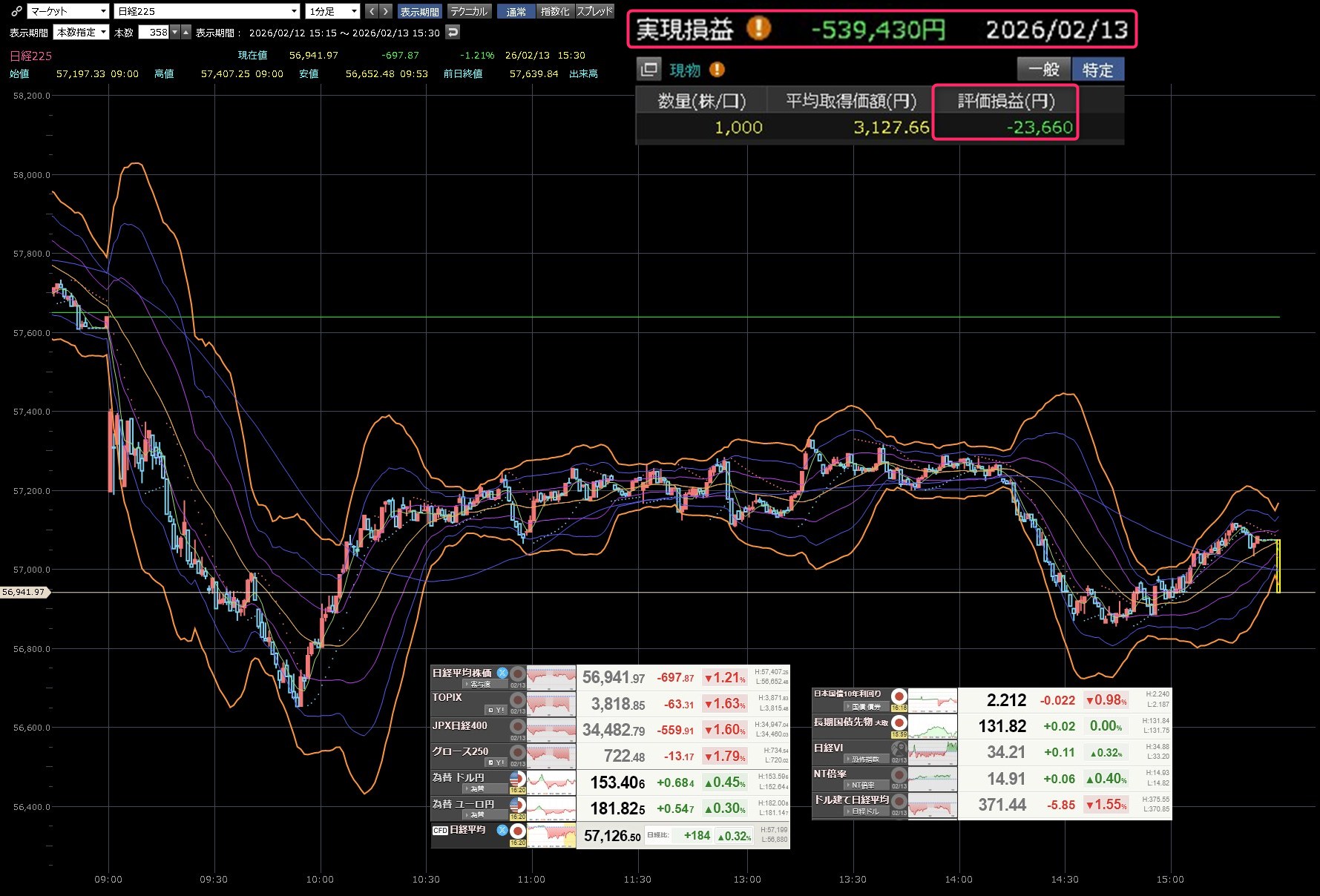Open the マーケット category dropdown
This screenshot has height=896, width=1320.
tap(68, 11)
